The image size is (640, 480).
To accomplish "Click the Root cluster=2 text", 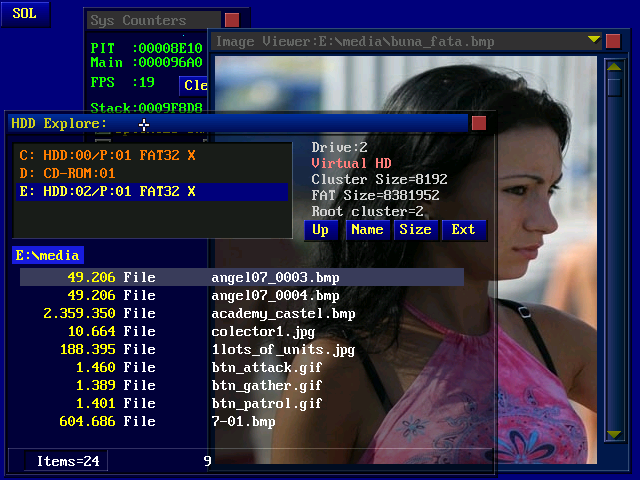I will 367,211.
